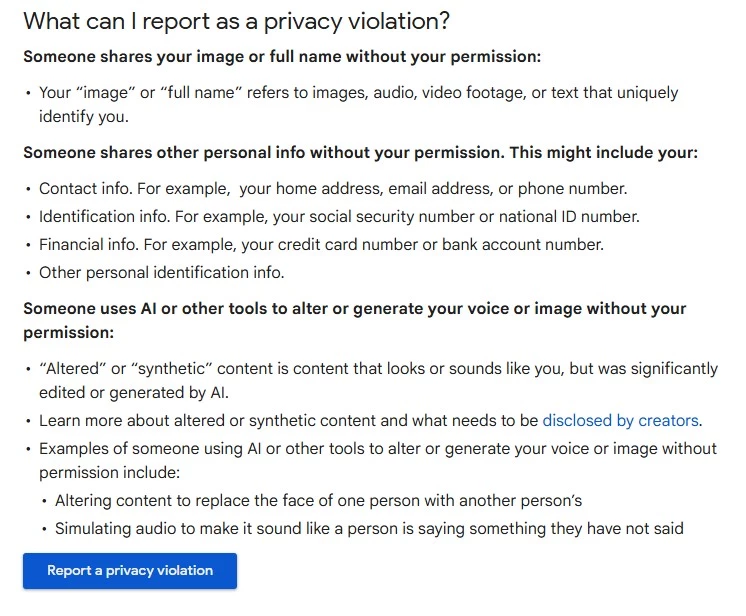
Task: Click the 'Other personal identification info' bullet
Action: tap(162, 273)
